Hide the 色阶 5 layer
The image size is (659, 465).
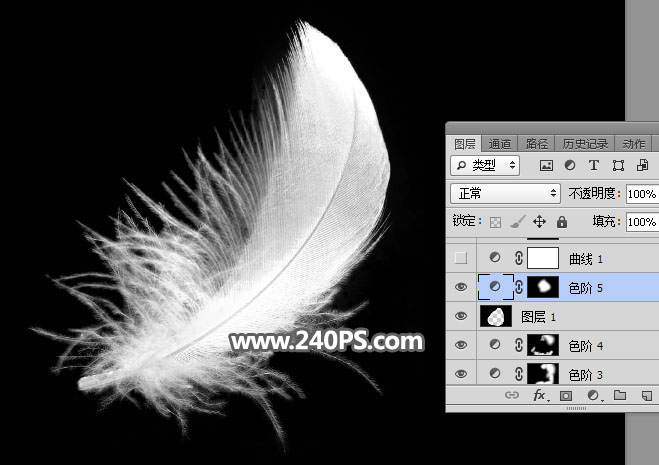(x=461, y=287)
